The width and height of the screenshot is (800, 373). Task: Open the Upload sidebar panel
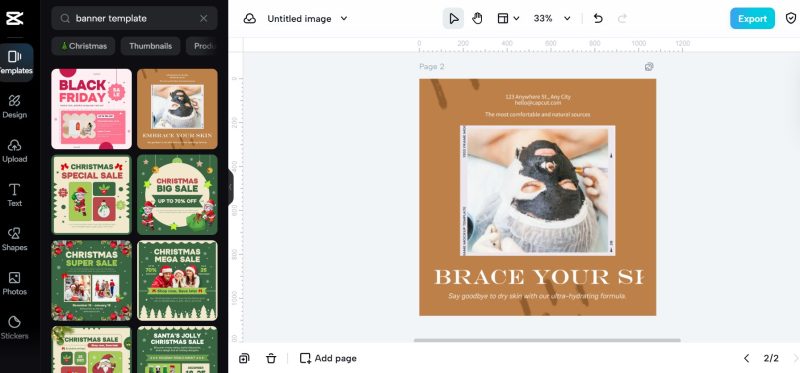click(x=14, y=151)
